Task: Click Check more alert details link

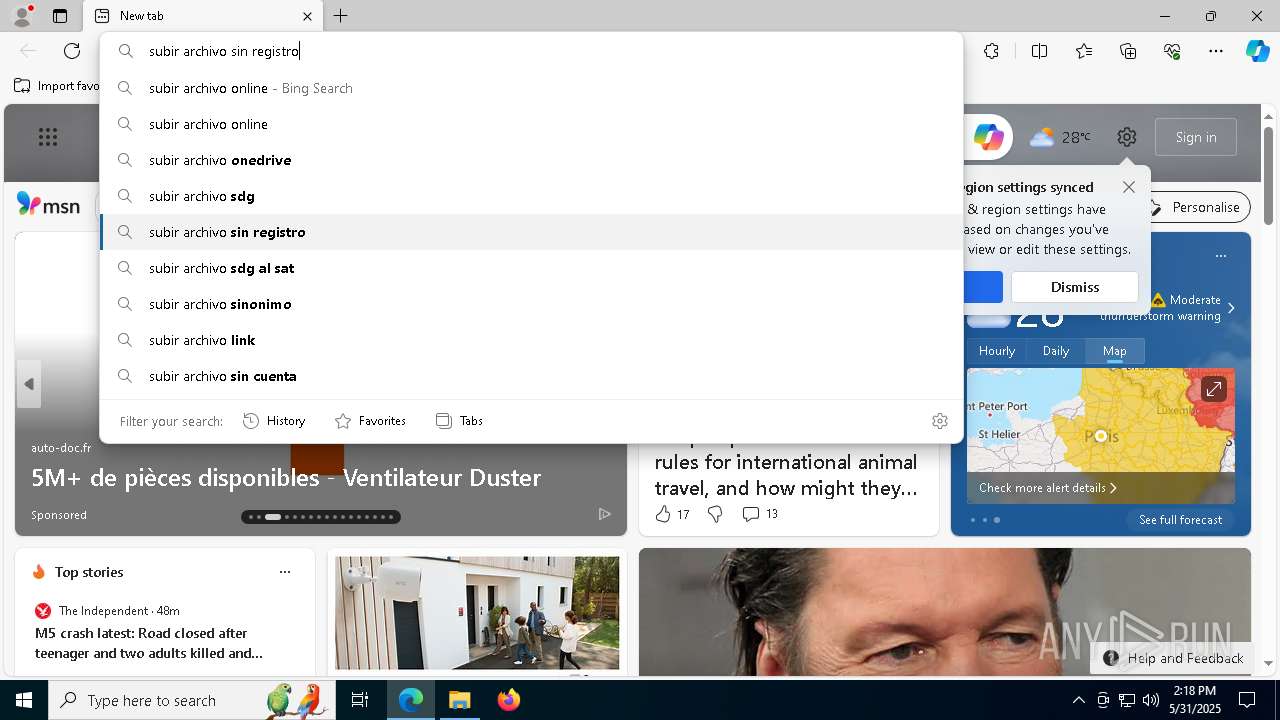Action: click(x=1047, y=488)
